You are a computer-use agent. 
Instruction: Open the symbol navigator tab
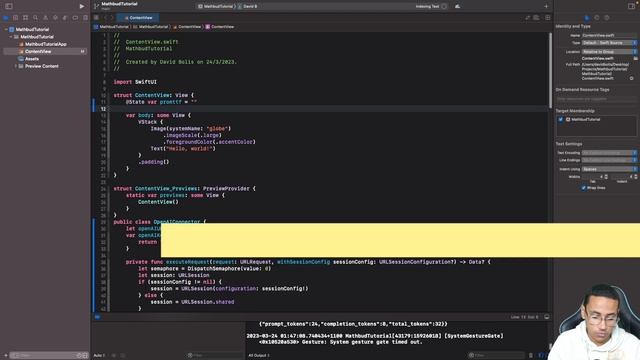pos(25,18)
